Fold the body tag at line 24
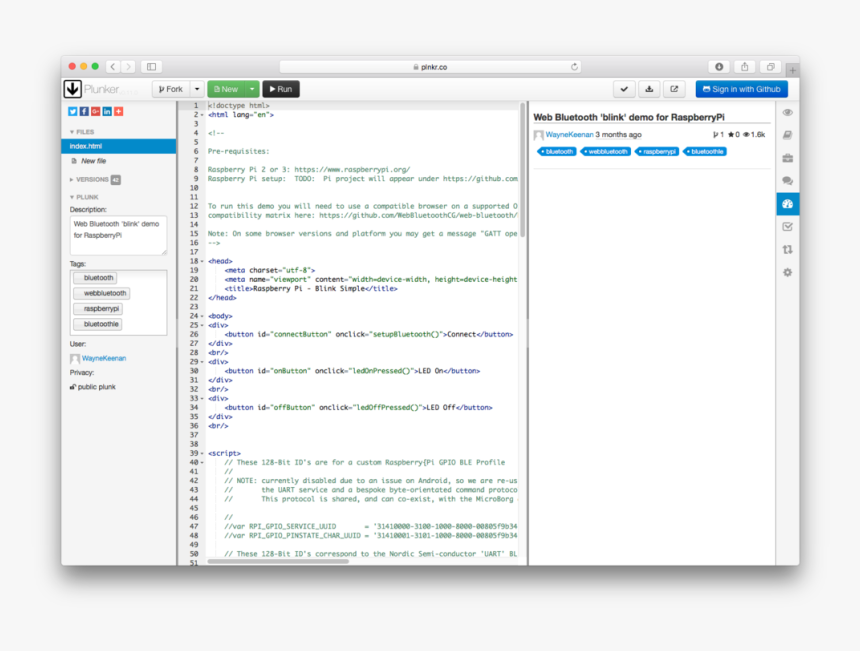The image size is (860, 651). 202,316
